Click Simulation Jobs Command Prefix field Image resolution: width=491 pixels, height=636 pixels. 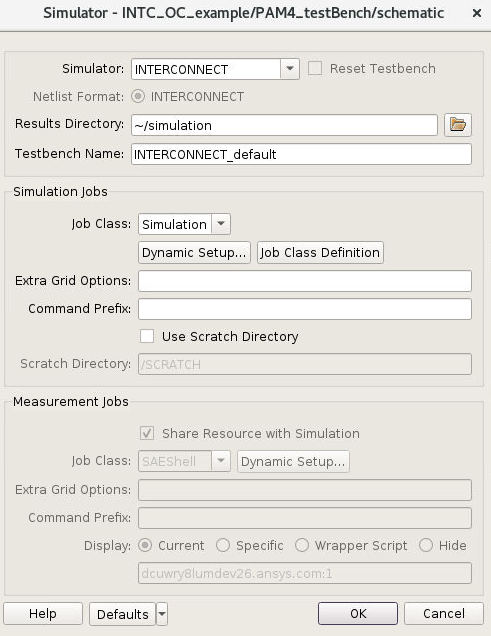[305, 309]
